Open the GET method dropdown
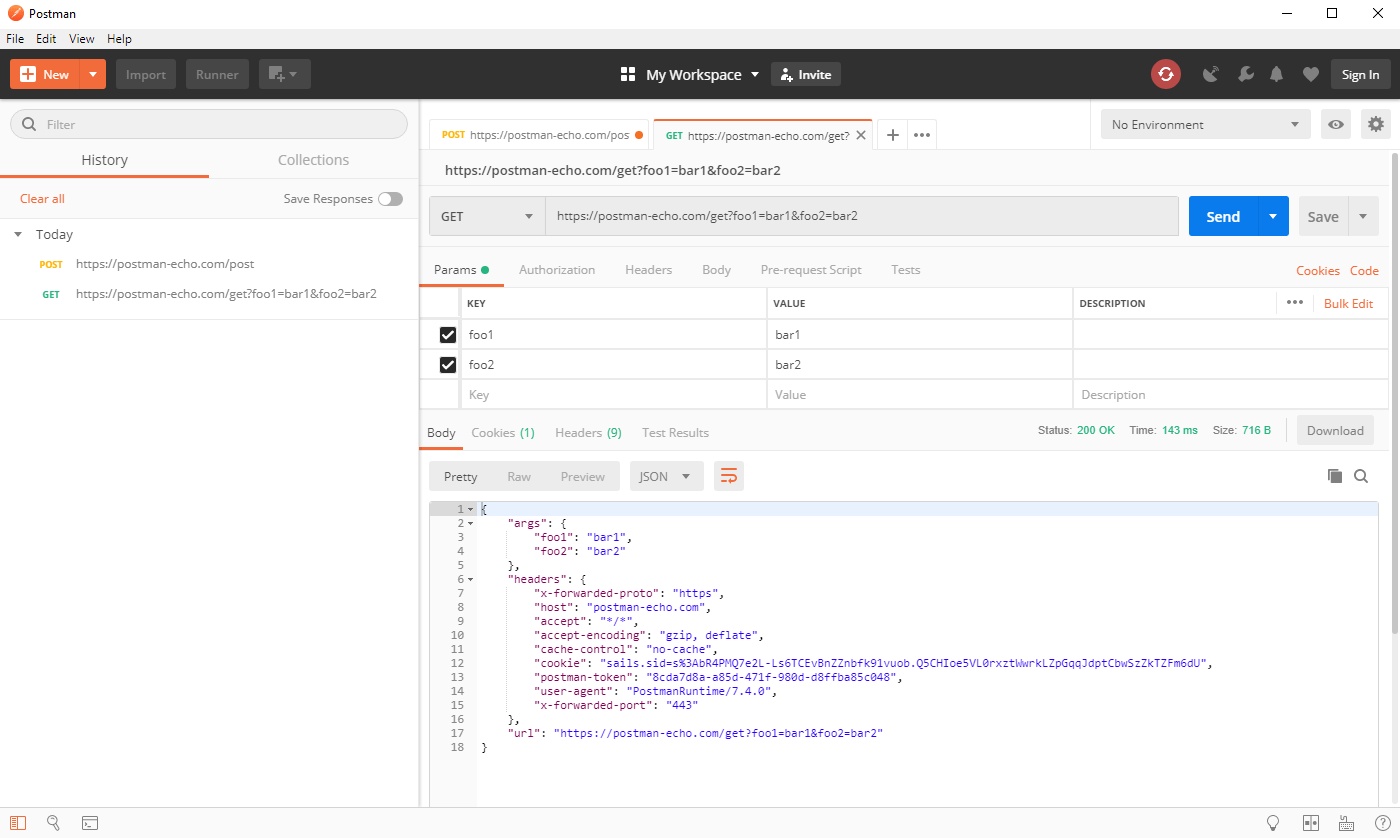This screenshot has height=838, width=1400. pyautogui.click(x=487, y=216)
